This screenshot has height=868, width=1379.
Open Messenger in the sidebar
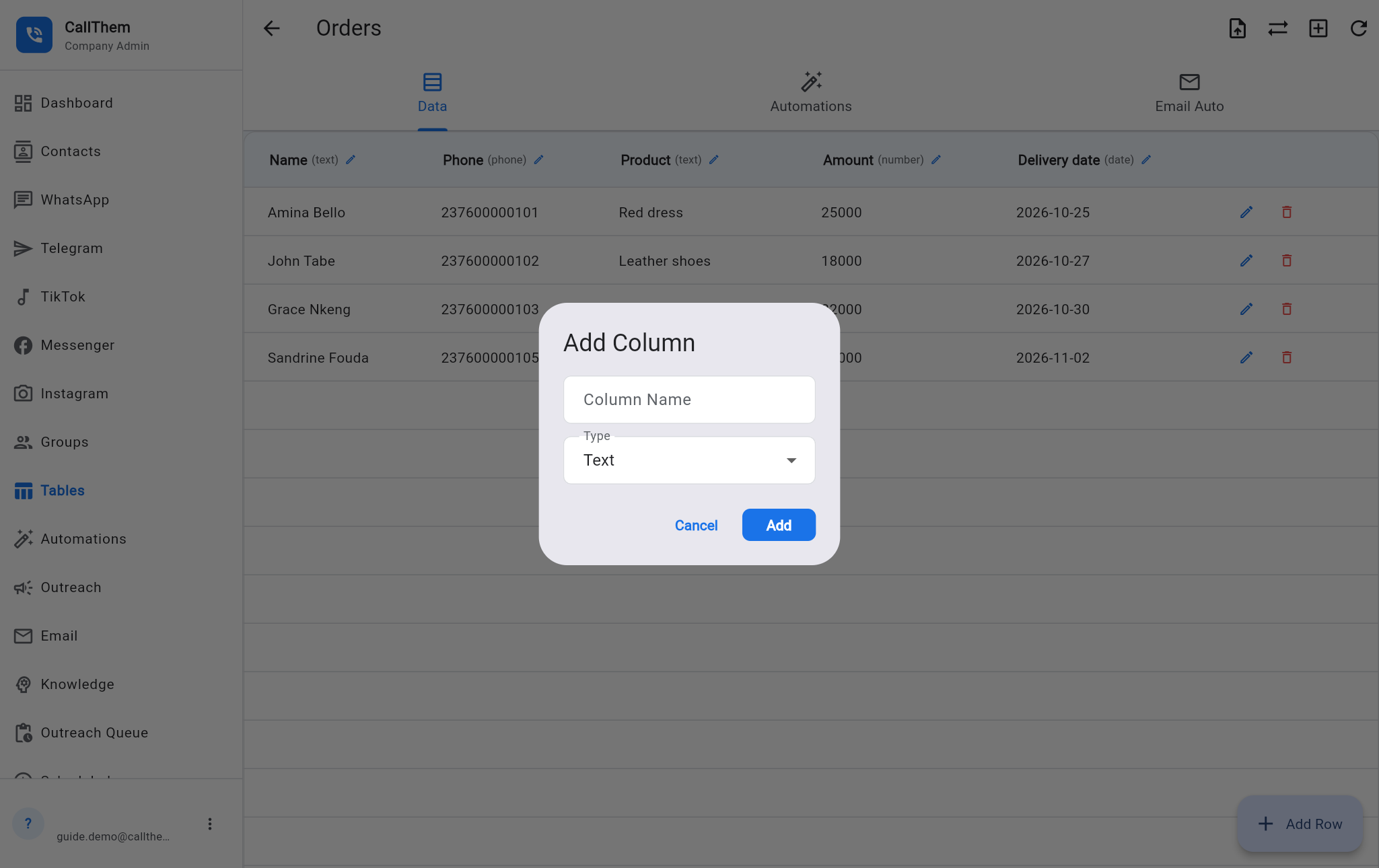click(121, 345)
